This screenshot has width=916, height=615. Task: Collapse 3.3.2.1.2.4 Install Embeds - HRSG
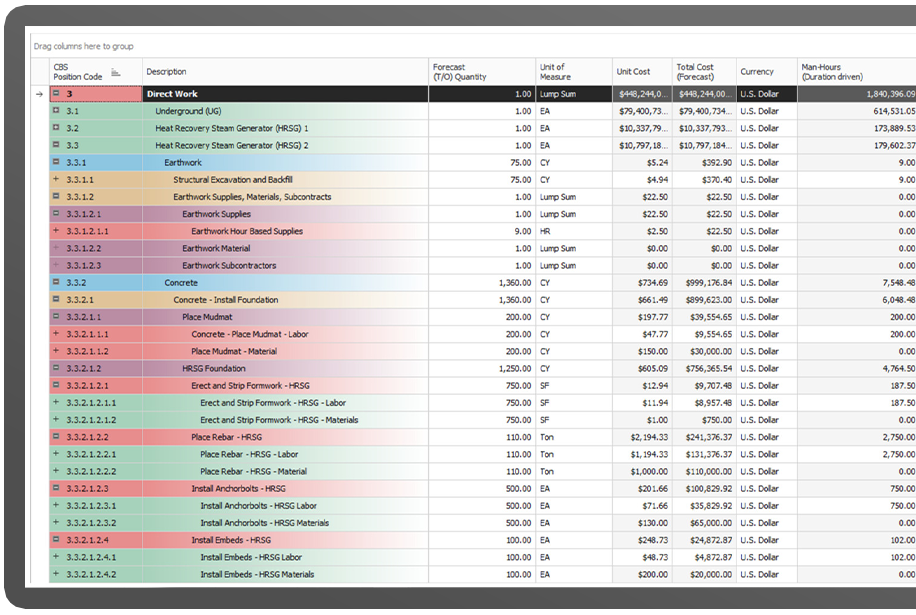pos(56,540)
